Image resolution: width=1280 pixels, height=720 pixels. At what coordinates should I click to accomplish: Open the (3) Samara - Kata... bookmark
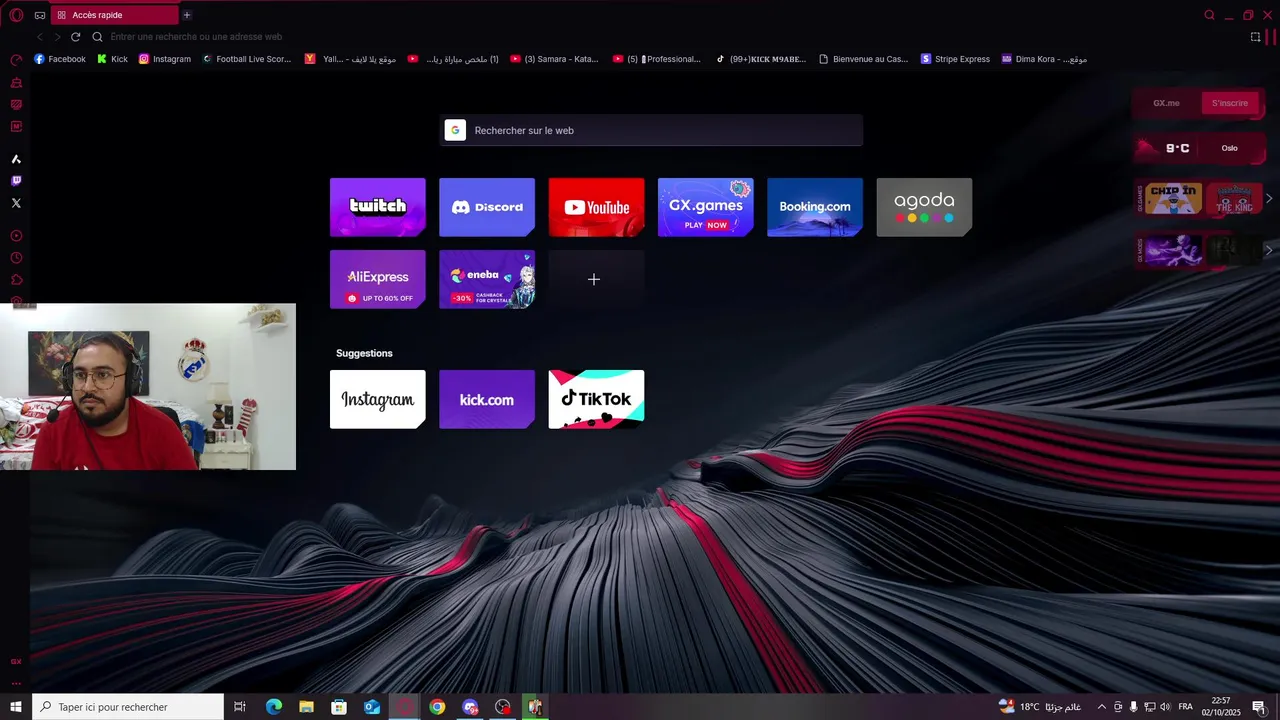pos(554,59)
